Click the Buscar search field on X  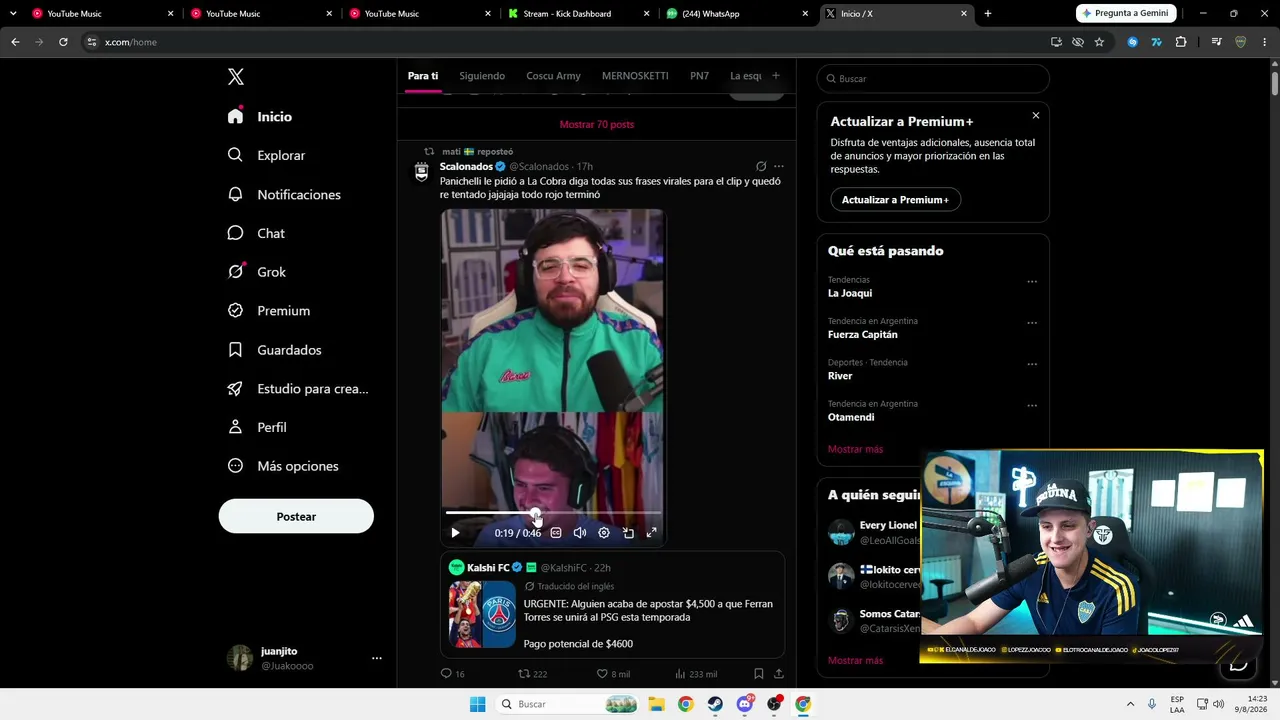[933, 79]
